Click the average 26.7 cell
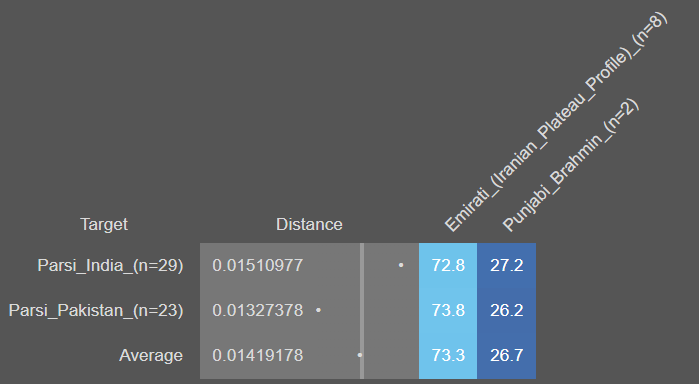This screenshot has height=384, width=699. click(506, 355)
